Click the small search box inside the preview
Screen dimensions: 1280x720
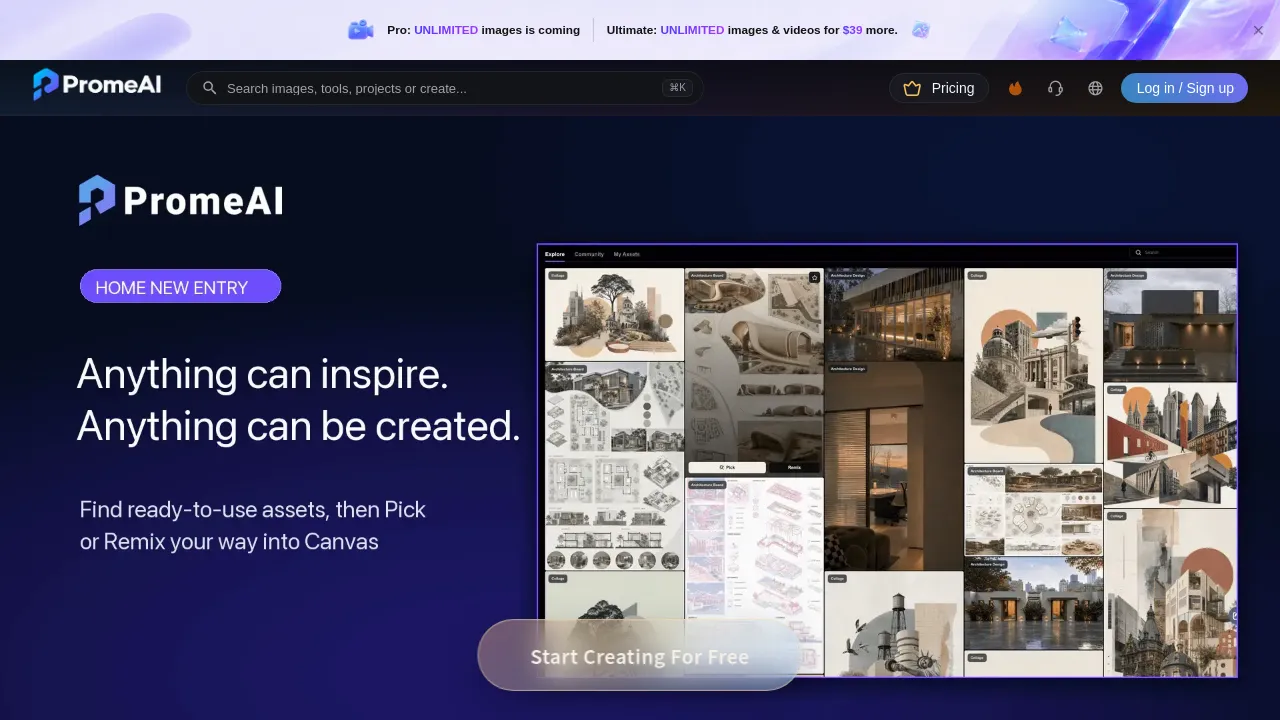[1182, 253]
